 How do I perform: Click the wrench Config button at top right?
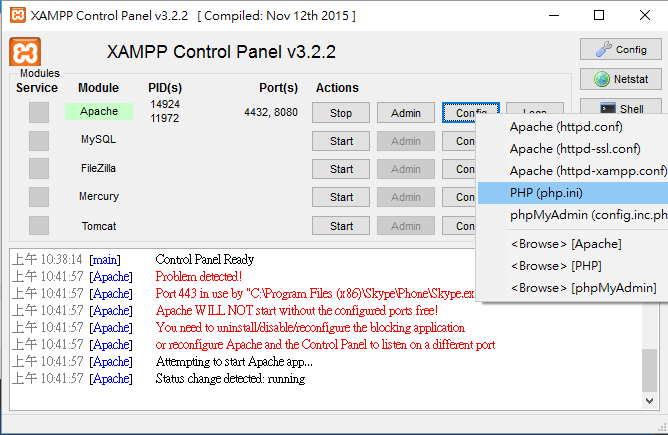621,49
